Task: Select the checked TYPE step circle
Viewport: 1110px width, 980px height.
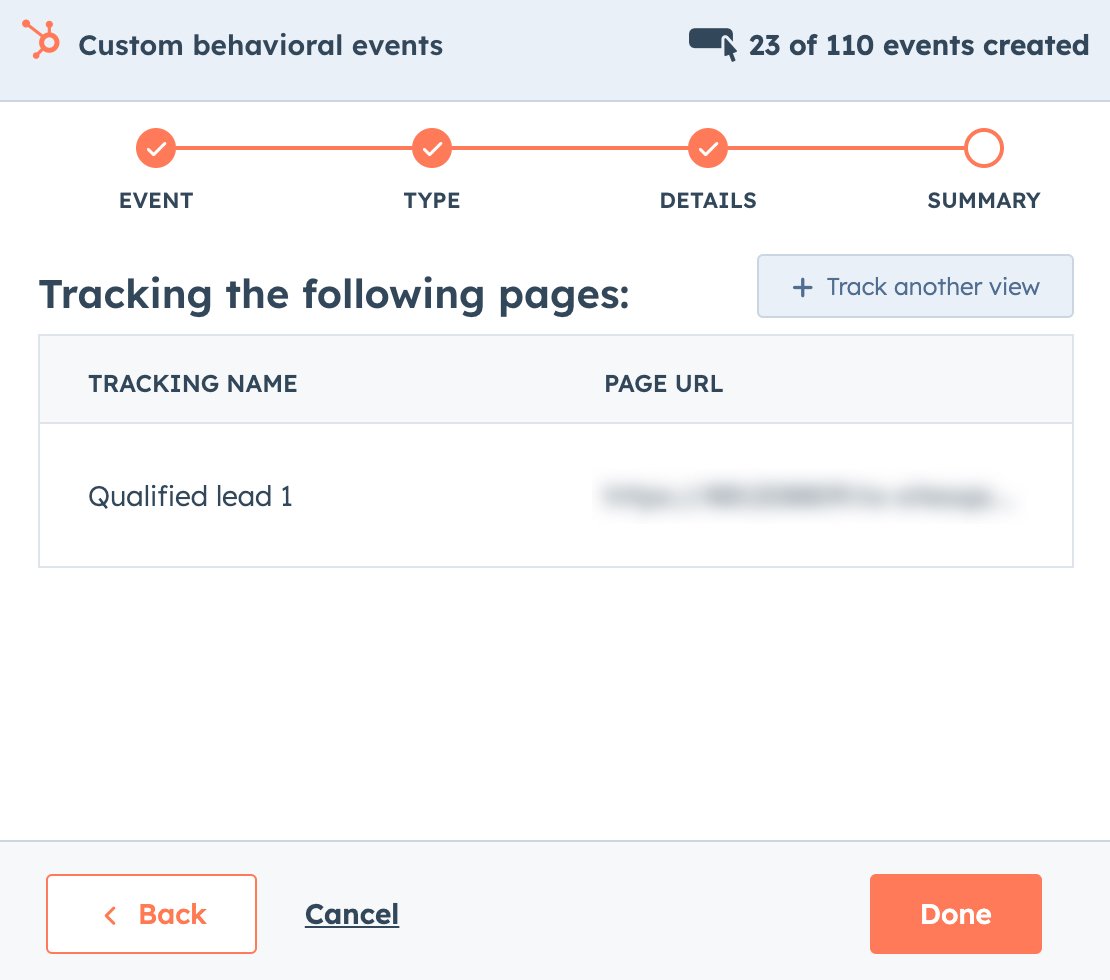Action: pyautogui.click(x=432, y=149)
